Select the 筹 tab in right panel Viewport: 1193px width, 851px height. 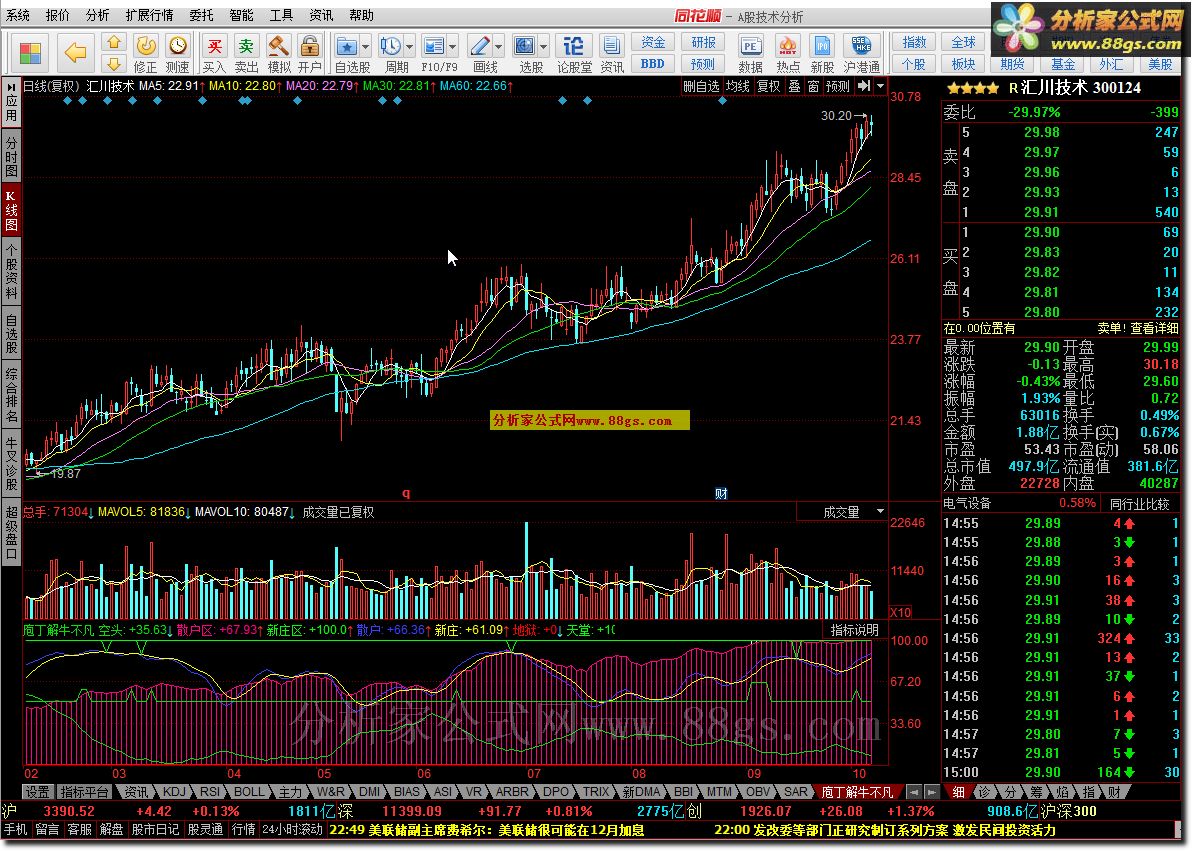click(x=1036, y=792)
